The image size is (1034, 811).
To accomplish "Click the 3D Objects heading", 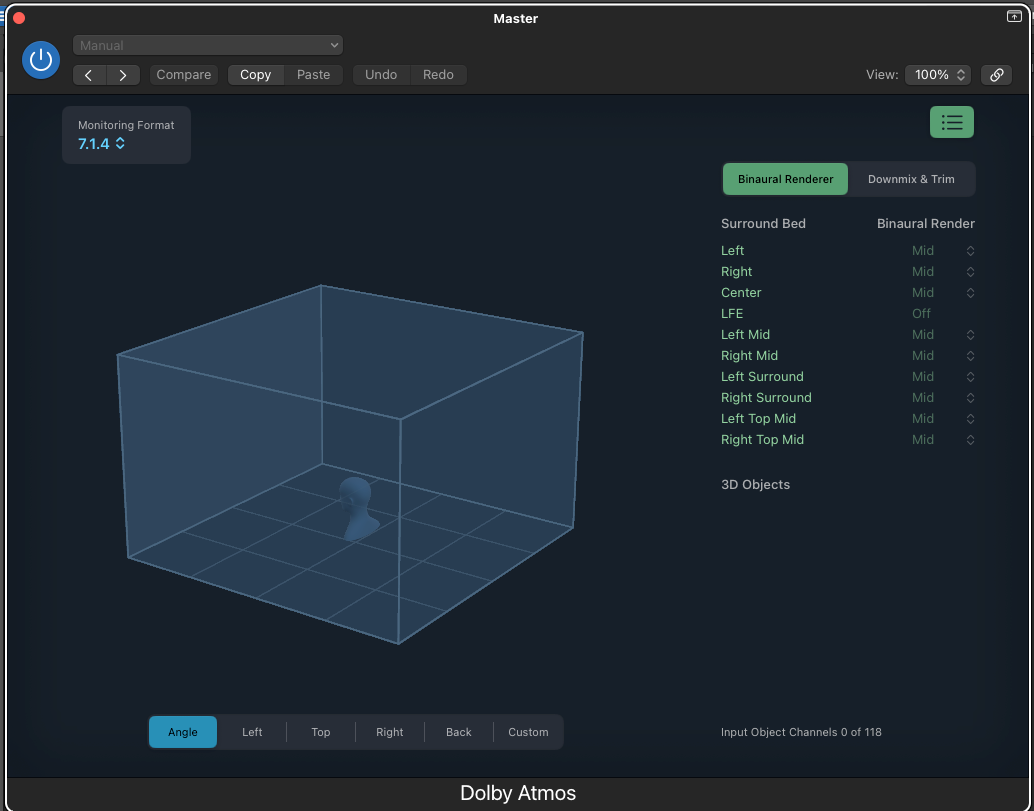I will tap(755, 485).
